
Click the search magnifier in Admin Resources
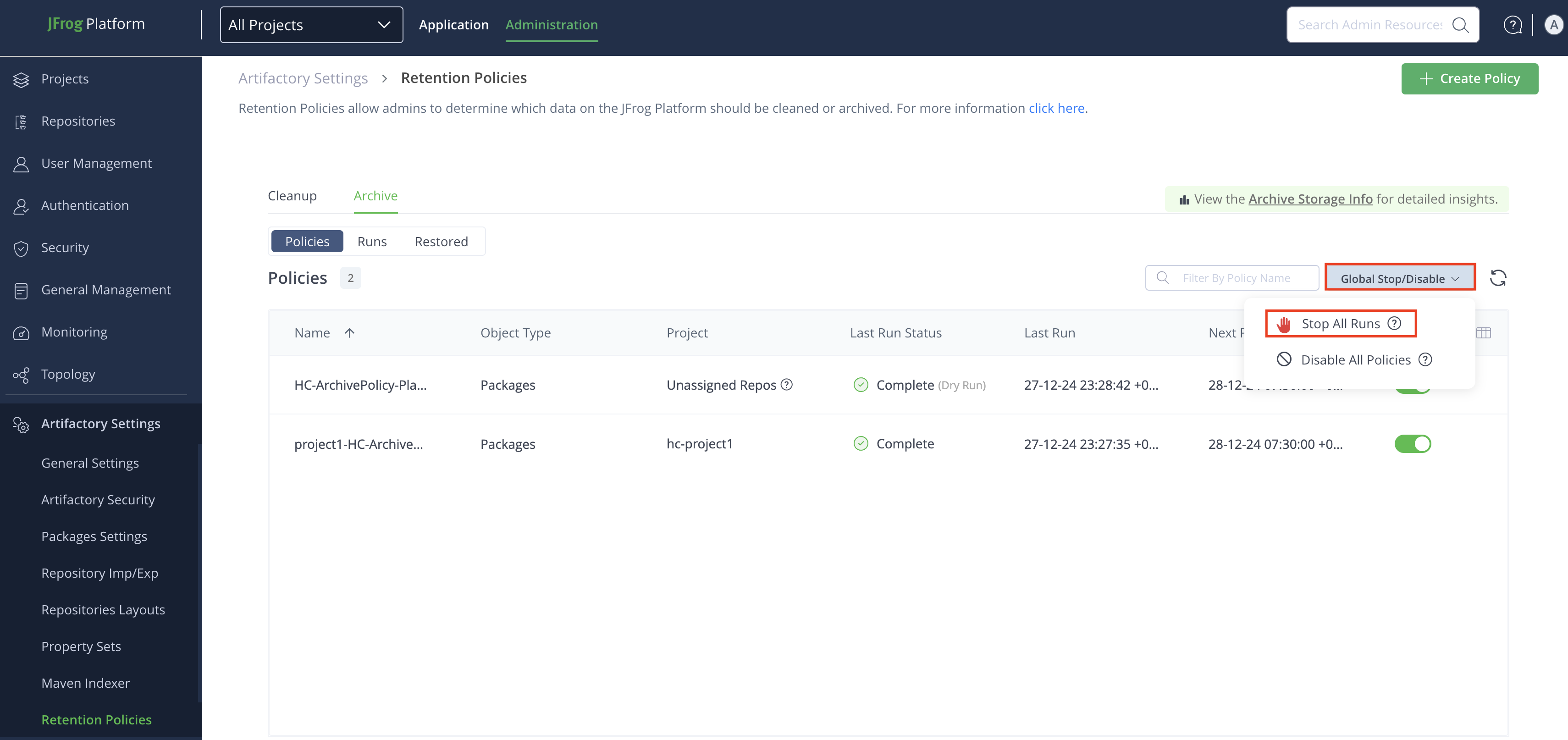[x=1460, y=25]
